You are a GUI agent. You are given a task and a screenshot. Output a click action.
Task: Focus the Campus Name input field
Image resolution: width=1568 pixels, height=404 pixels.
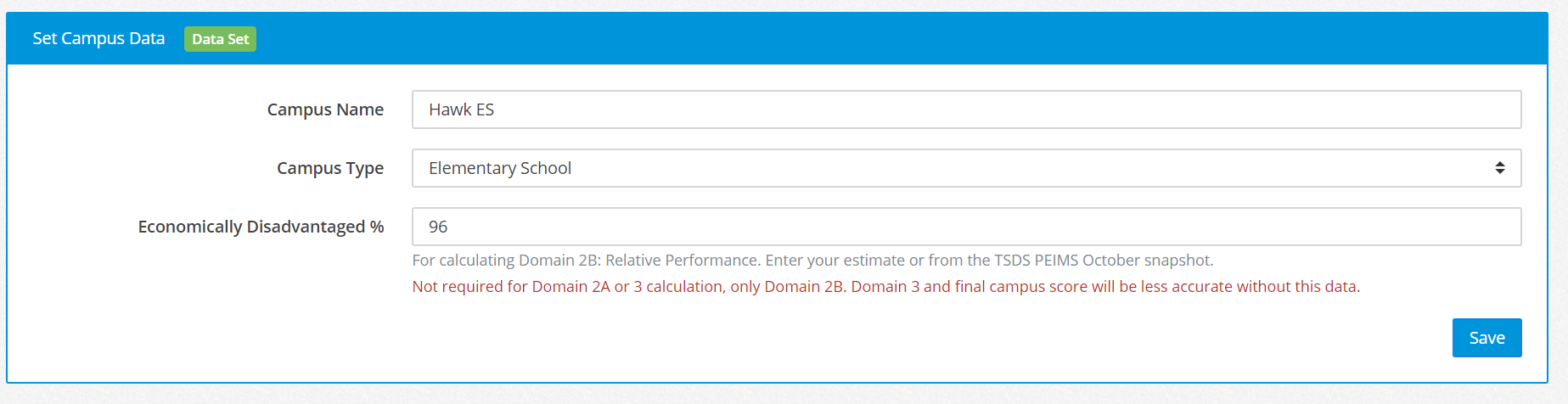(965, 109)
